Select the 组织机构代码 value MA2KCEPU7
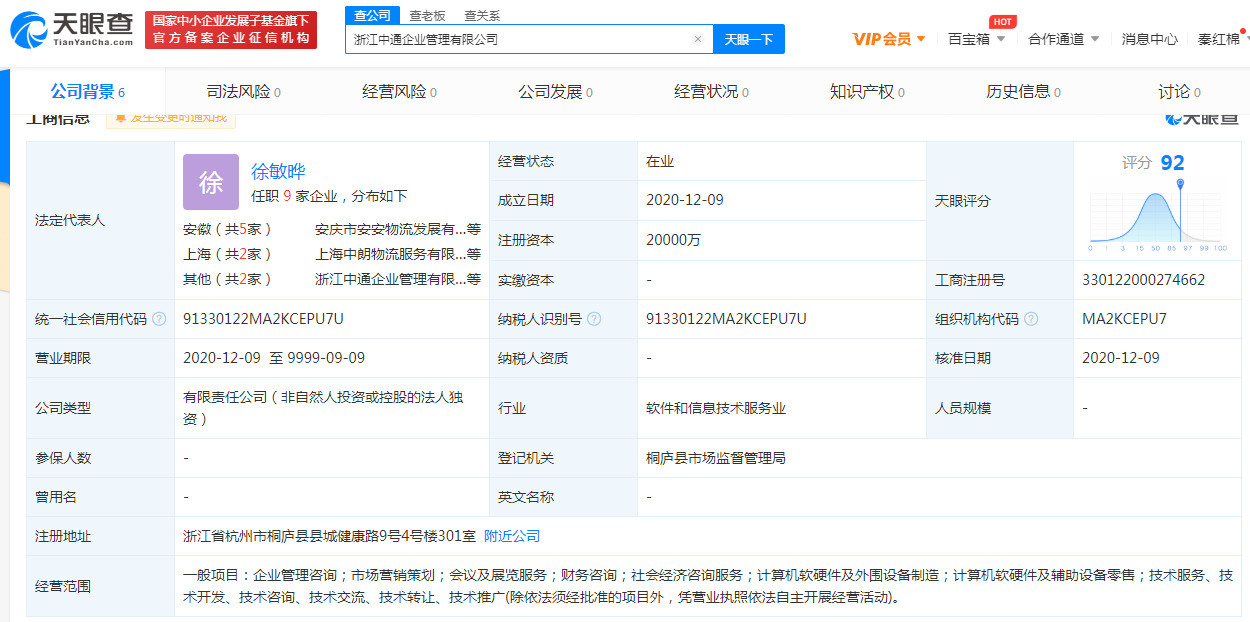 click(1124, 319)
